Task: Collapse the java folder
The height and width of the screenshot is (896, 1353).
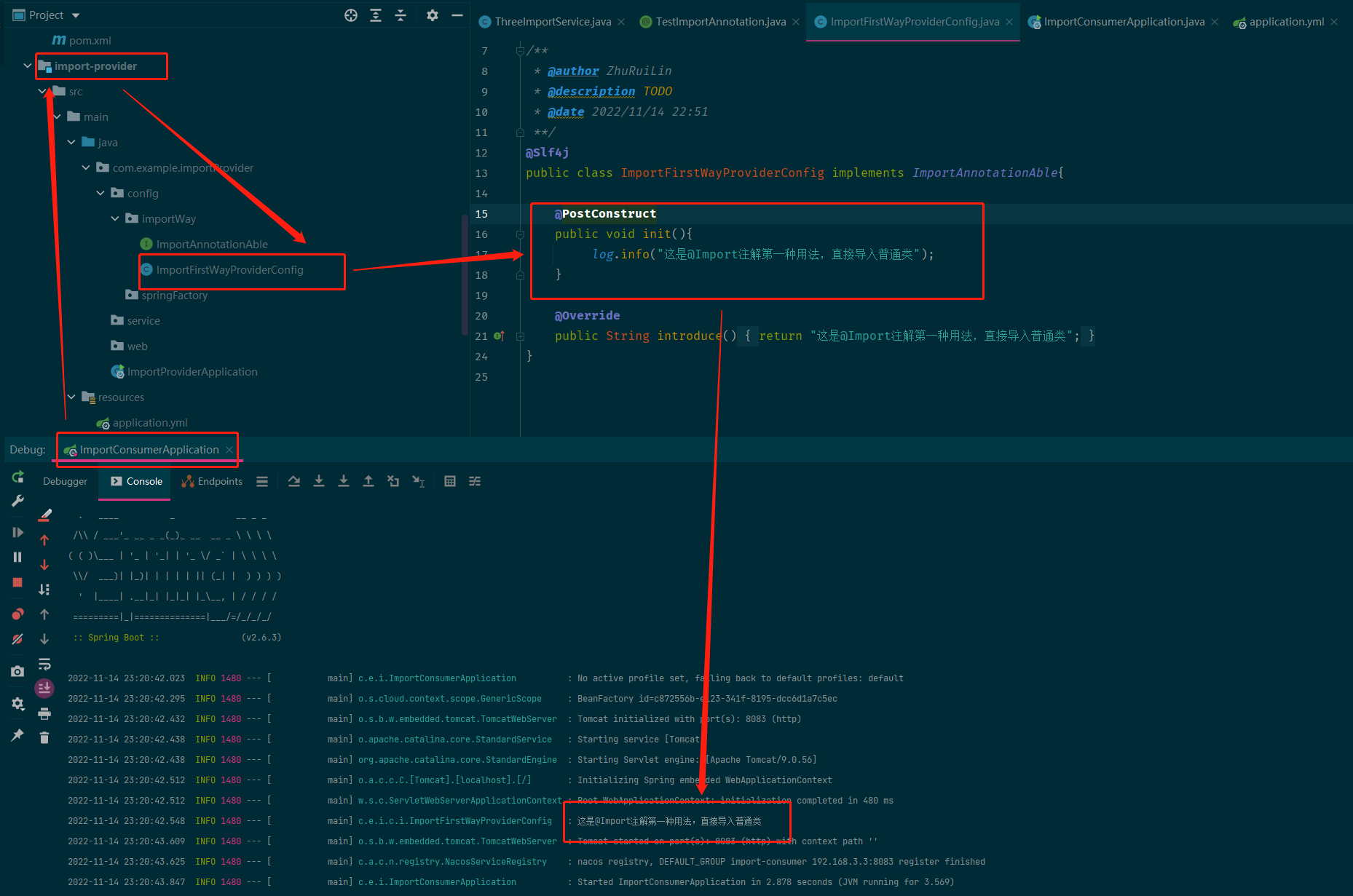Action: click(71, 143)
